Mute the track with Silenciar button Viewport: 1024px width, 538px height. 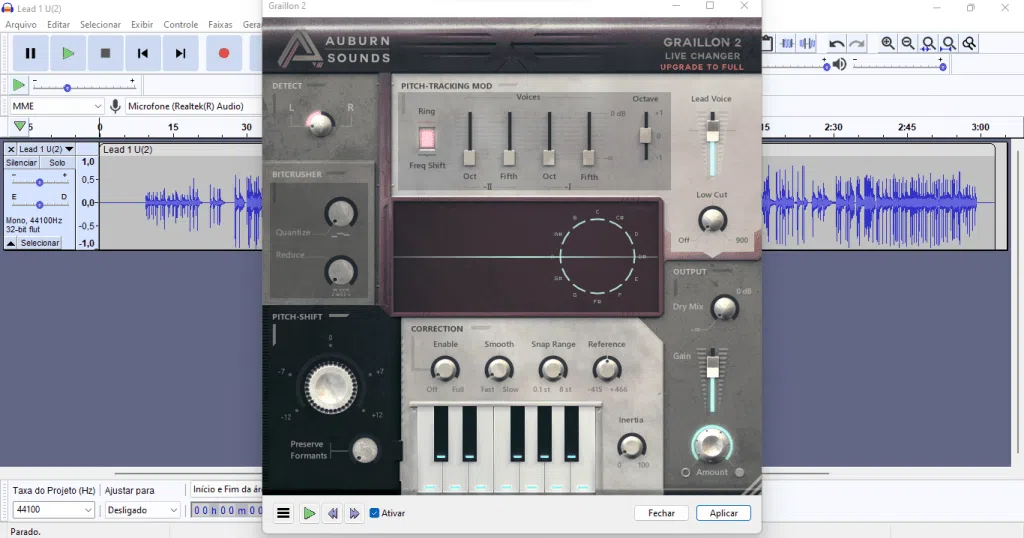(22, 163)
